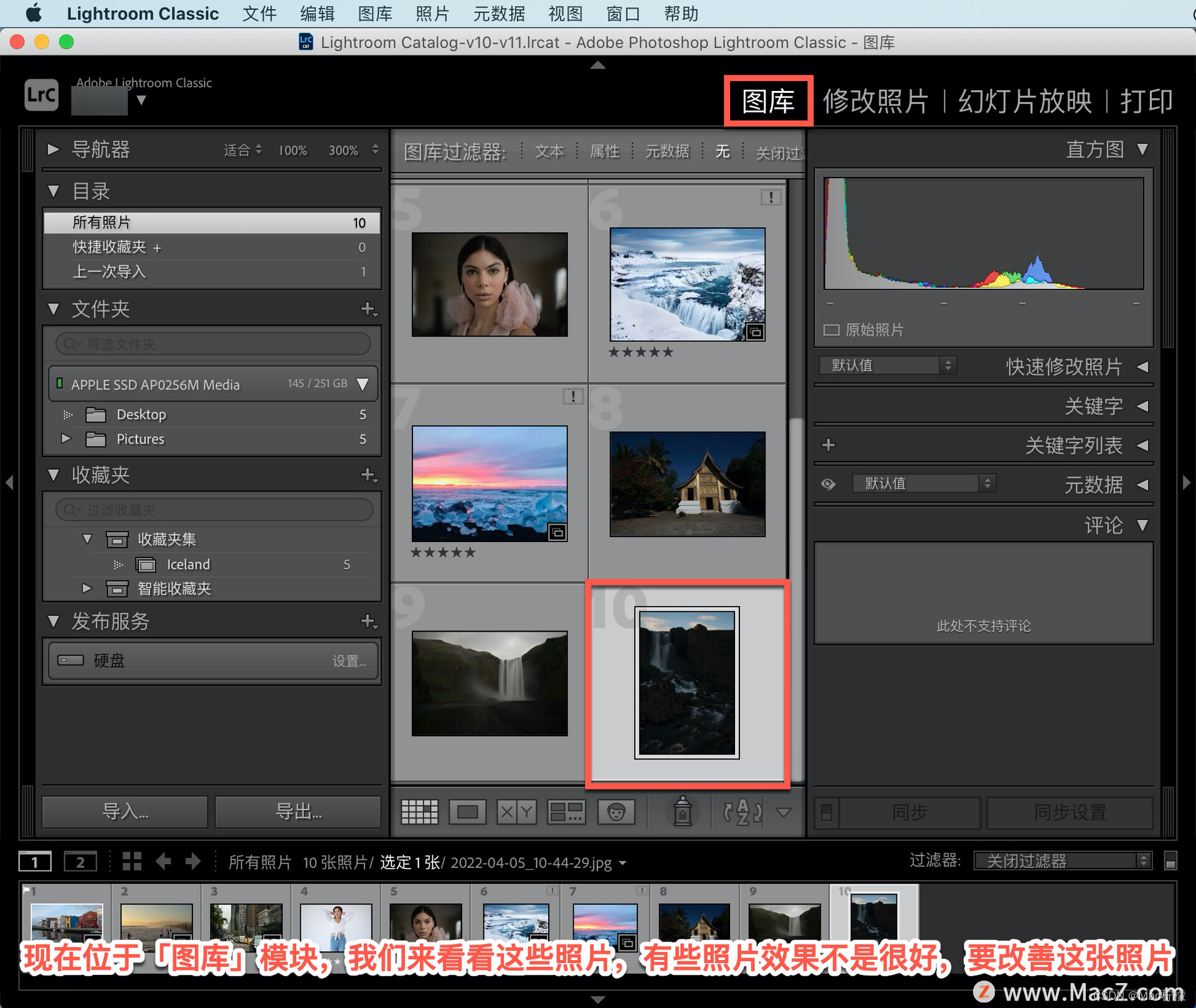
Task: Toggle the filter lock switch at filmstrip
Action: [x=1170, y=862]
